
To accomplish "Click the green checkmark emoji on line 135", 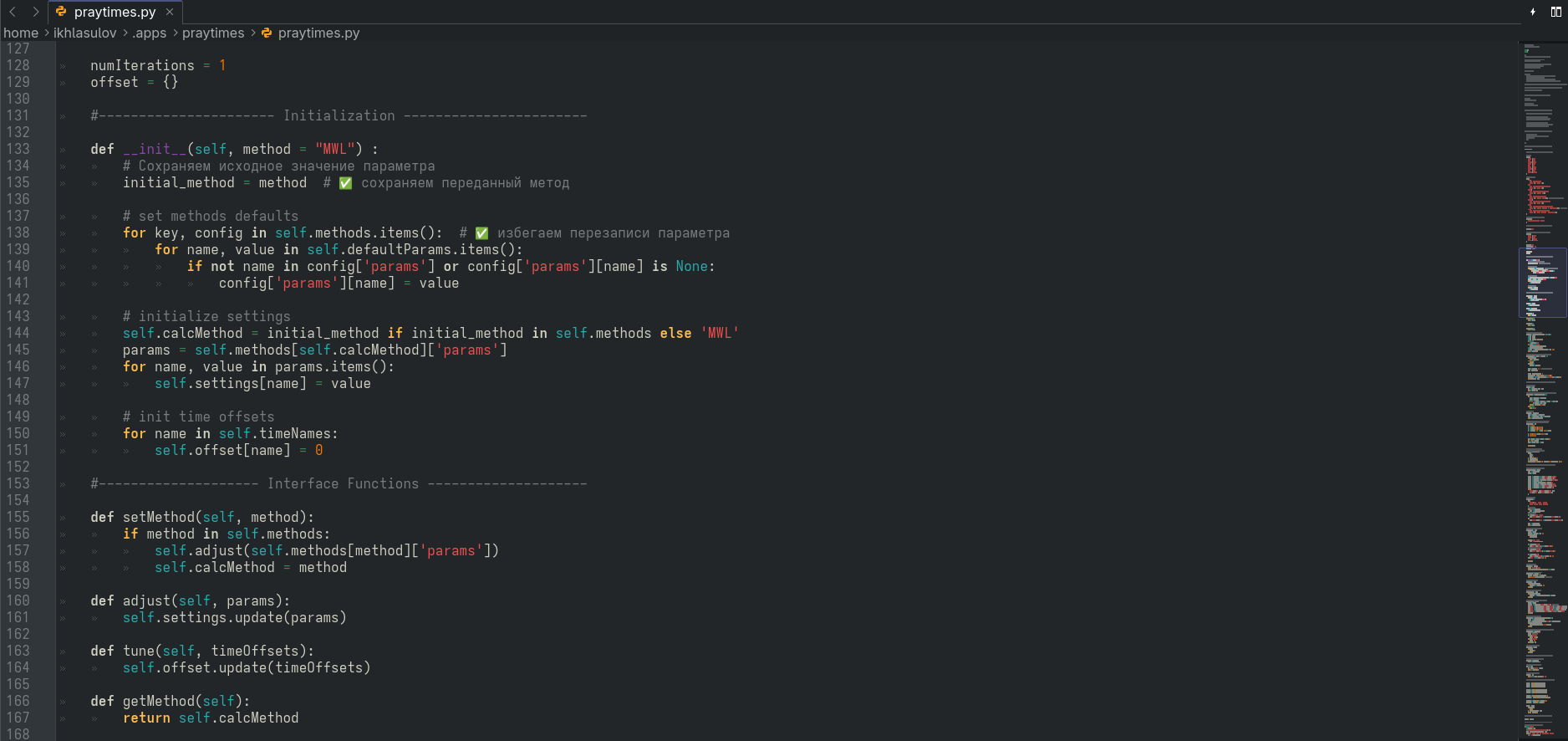I will 346,182.
